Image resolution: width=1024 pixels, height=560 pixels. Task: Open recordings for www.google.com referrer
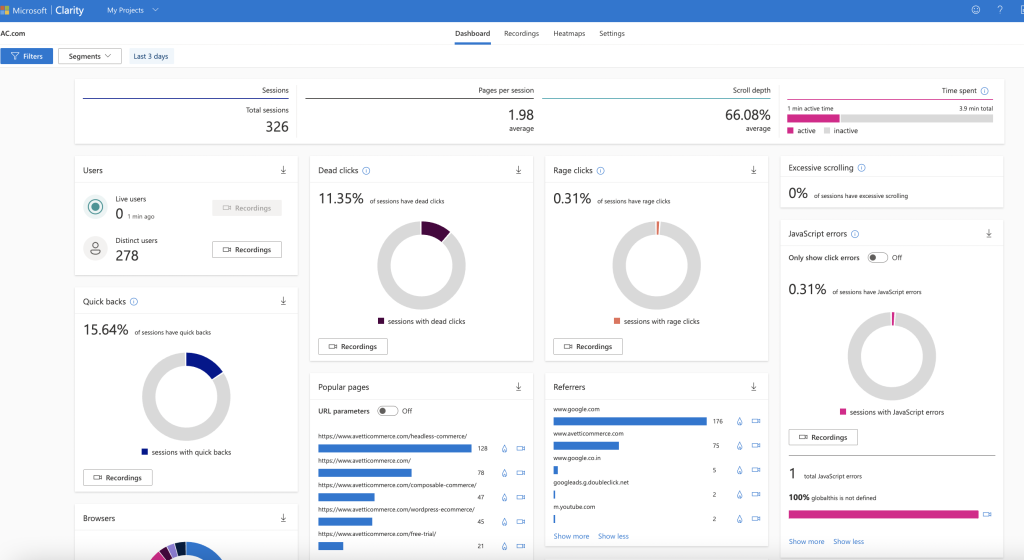coord(756,421)
